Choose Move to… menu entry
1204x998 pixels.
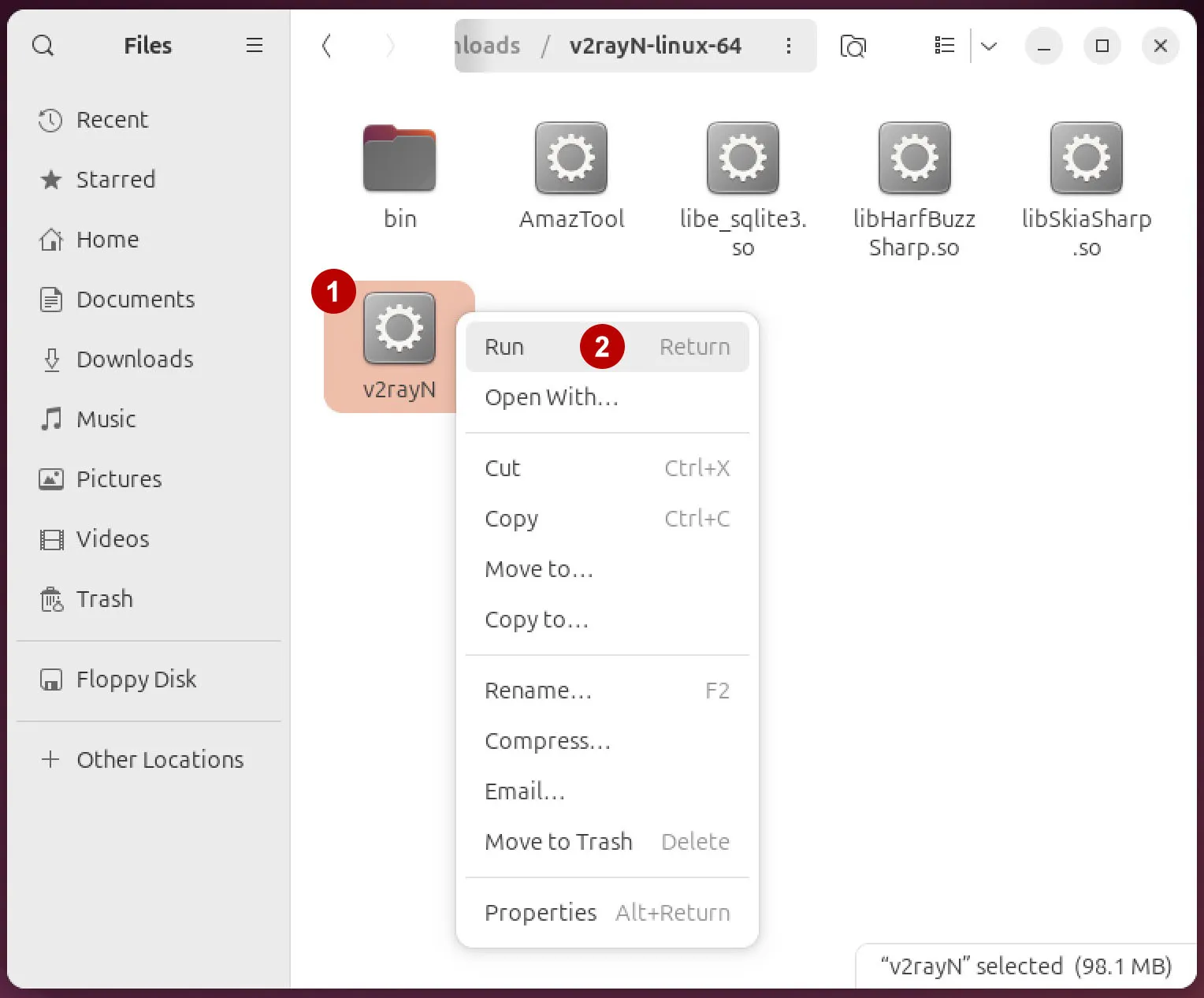(608, 569)
